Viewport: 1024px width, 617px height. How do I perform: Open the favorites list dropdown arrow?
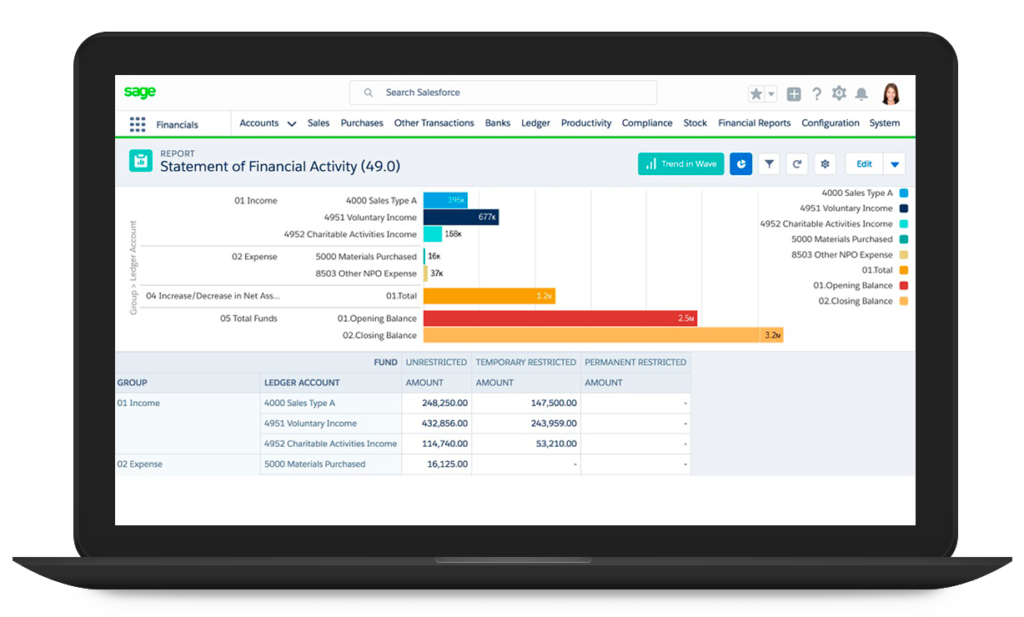point(771,94)
